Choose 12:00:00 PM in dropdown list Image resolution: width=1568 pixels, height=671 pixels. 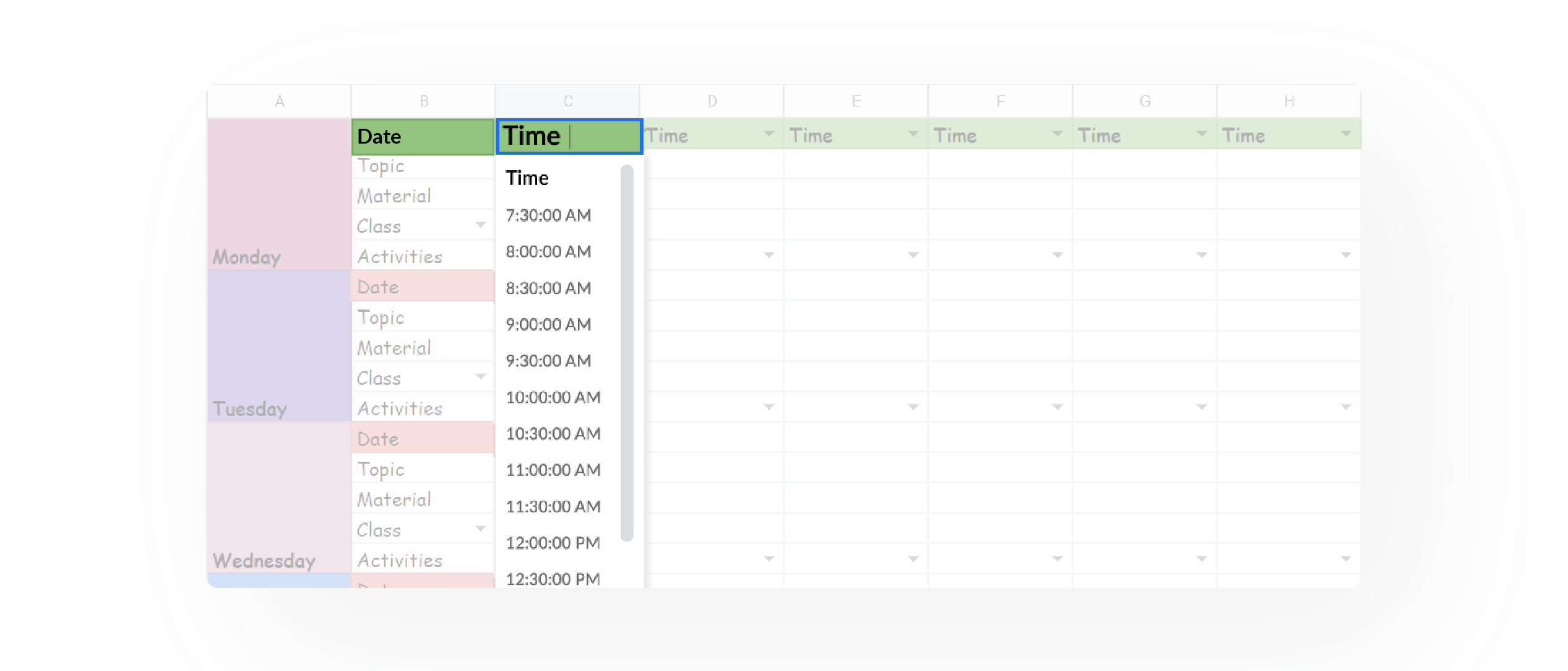point(553,543)
